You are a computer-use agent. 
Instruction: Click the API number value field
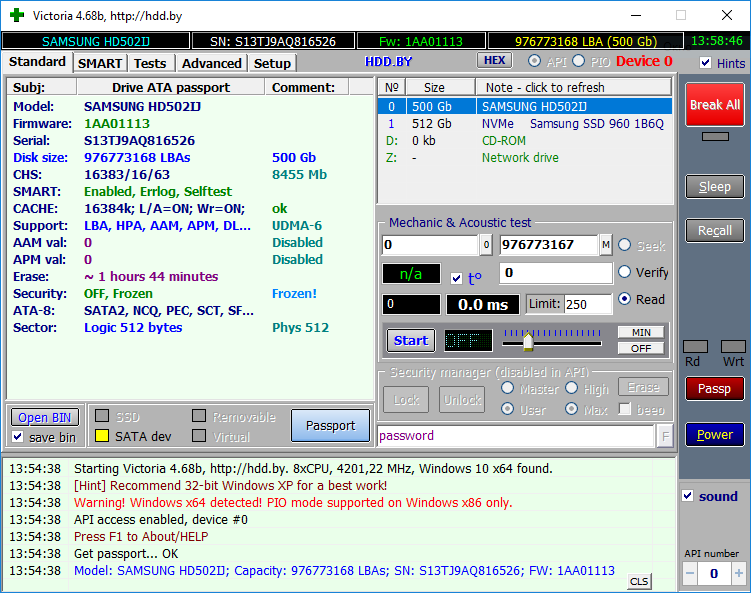[714, 573]
